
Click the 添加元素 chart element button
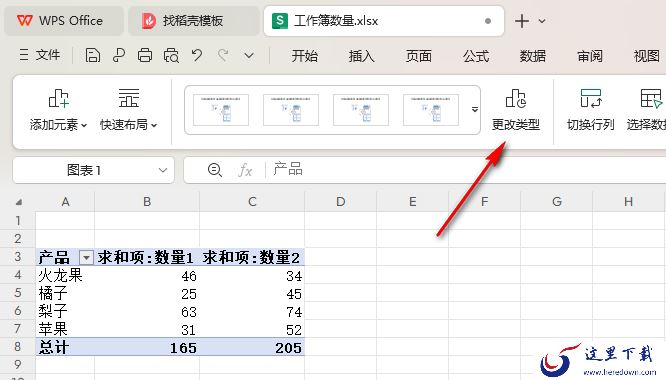[58, 110]
